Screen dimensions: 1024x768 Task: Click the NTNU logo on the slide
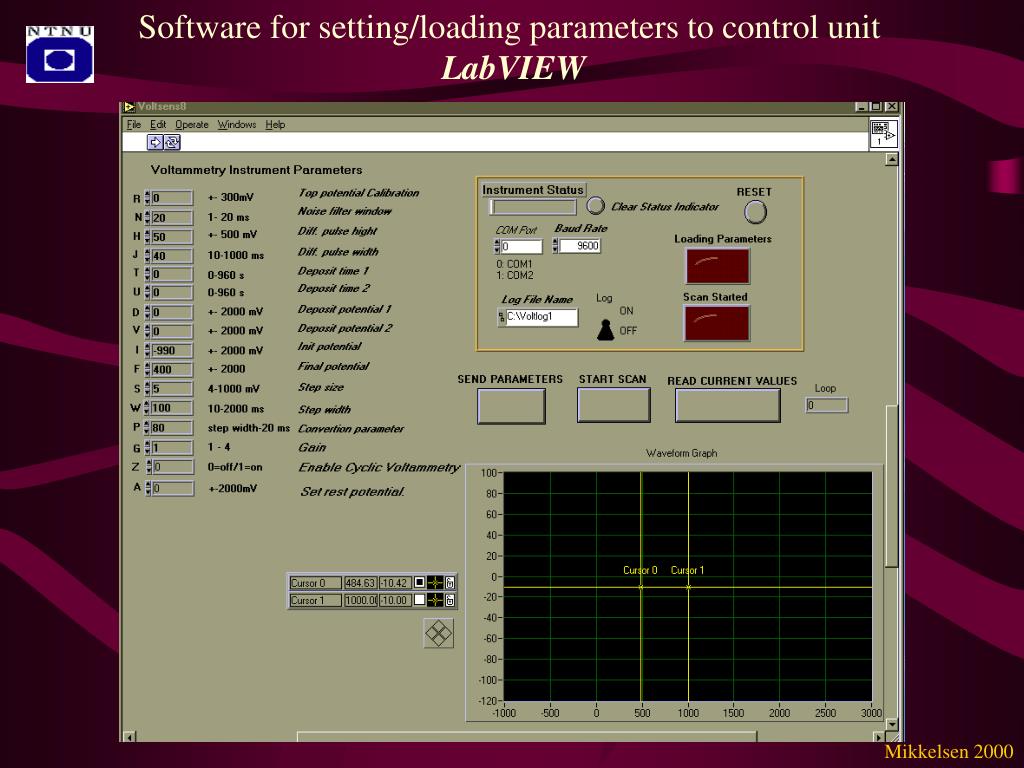tap(59, 54)
